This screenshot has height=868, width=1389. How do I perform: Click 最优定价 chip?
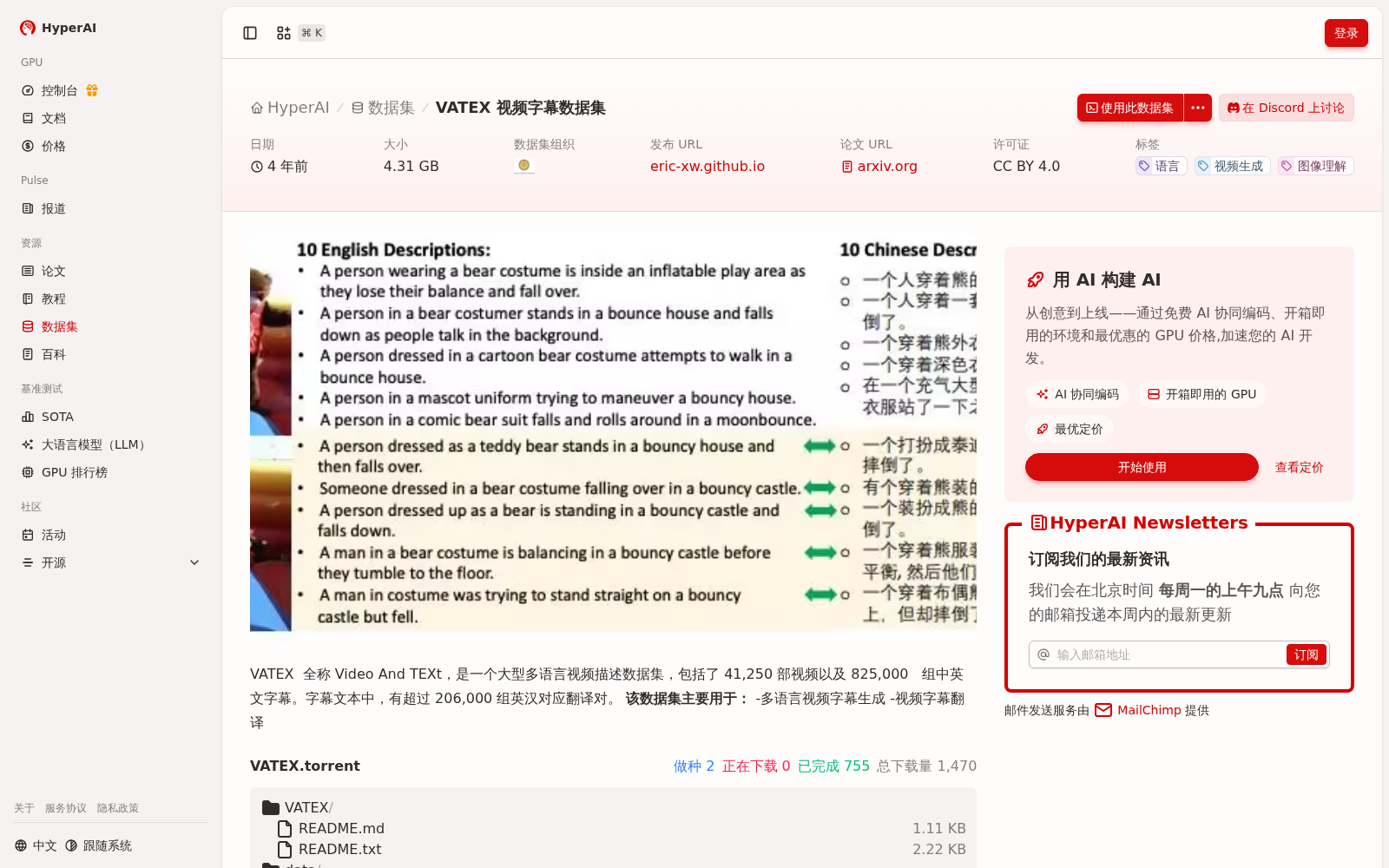1070,429
